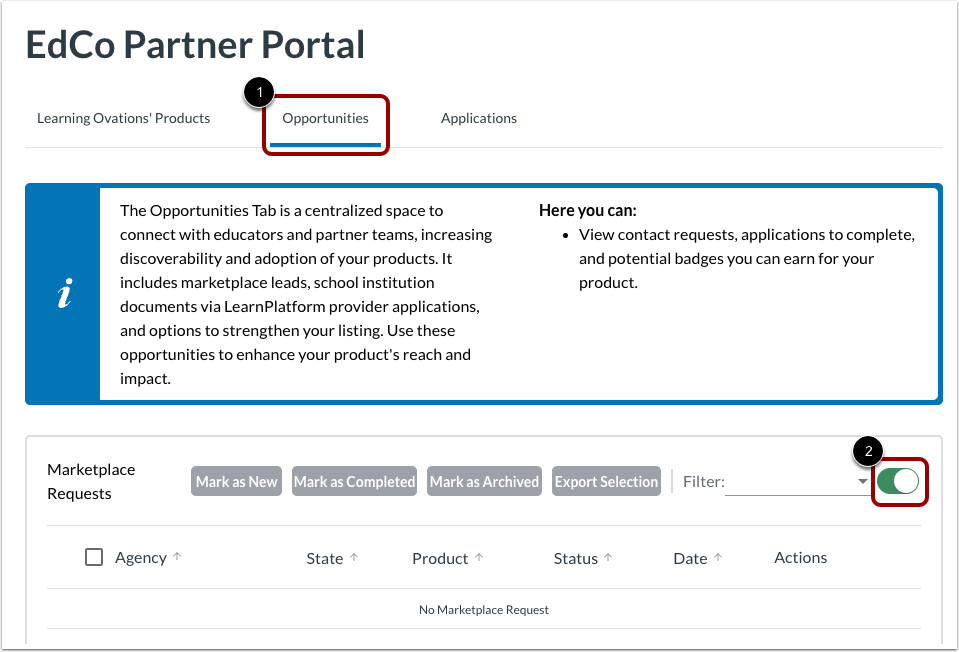
Task: Check the select-all checkbox beside Agency
Action: point(94,557)
